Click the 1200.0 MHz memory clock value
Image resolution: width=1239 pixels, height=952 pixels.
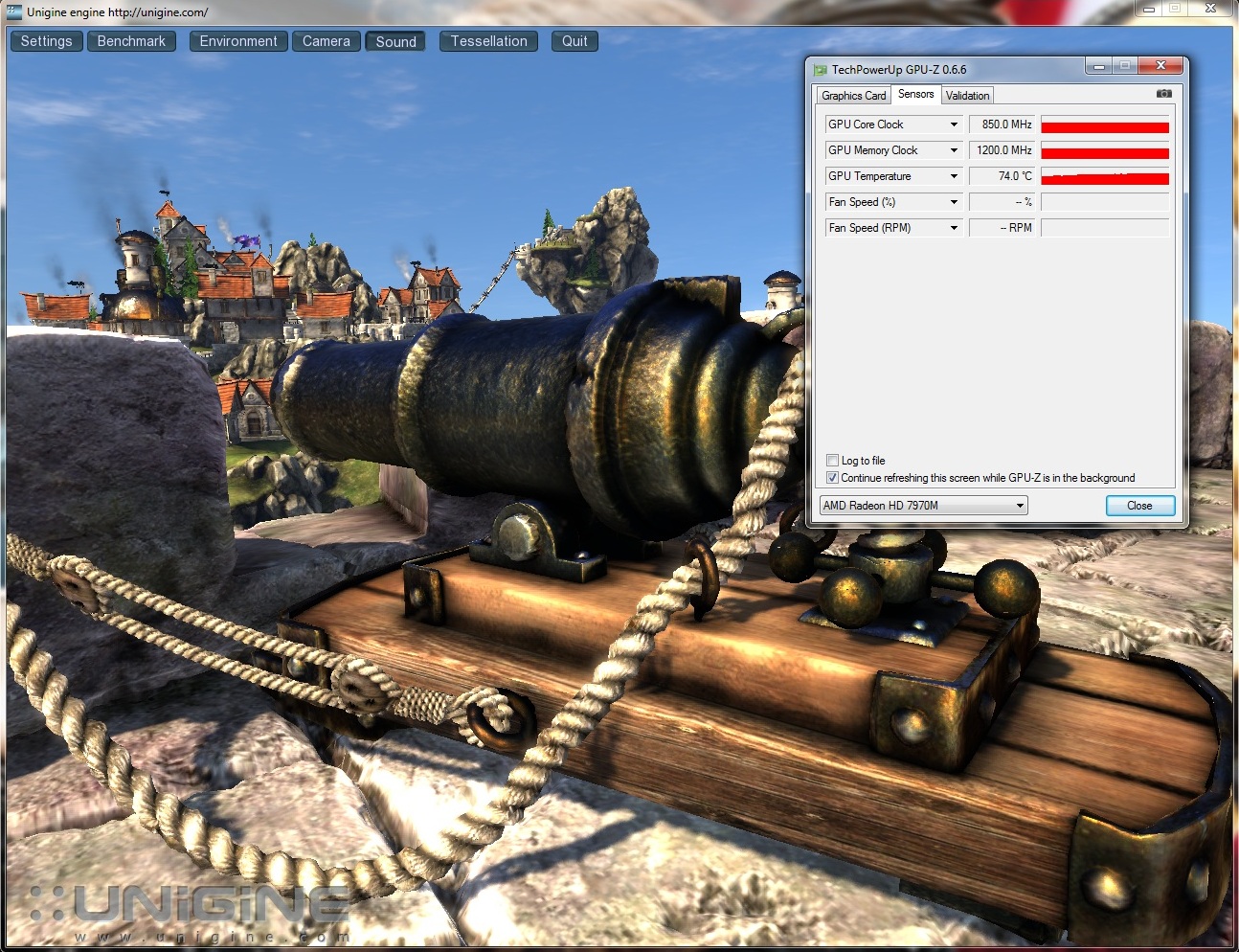1002,150
